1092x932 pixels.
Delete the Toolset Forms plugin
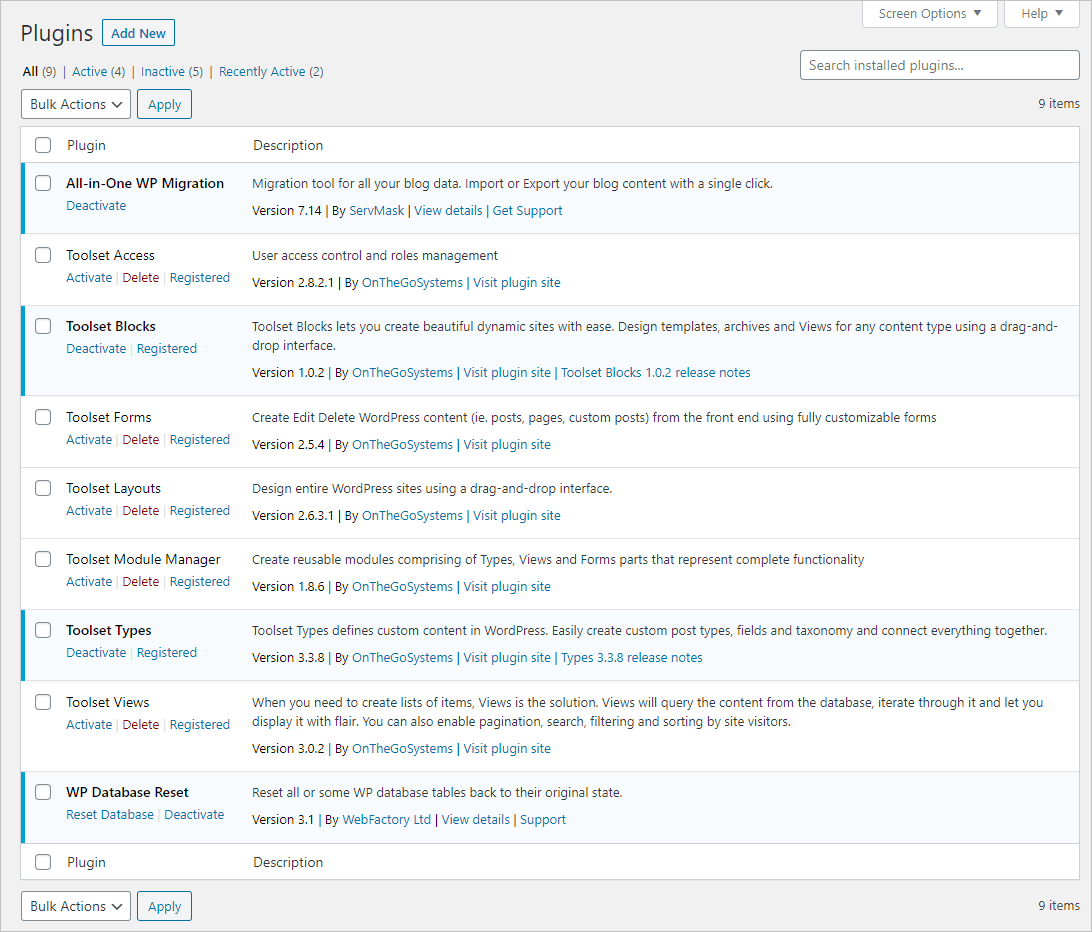141,440
